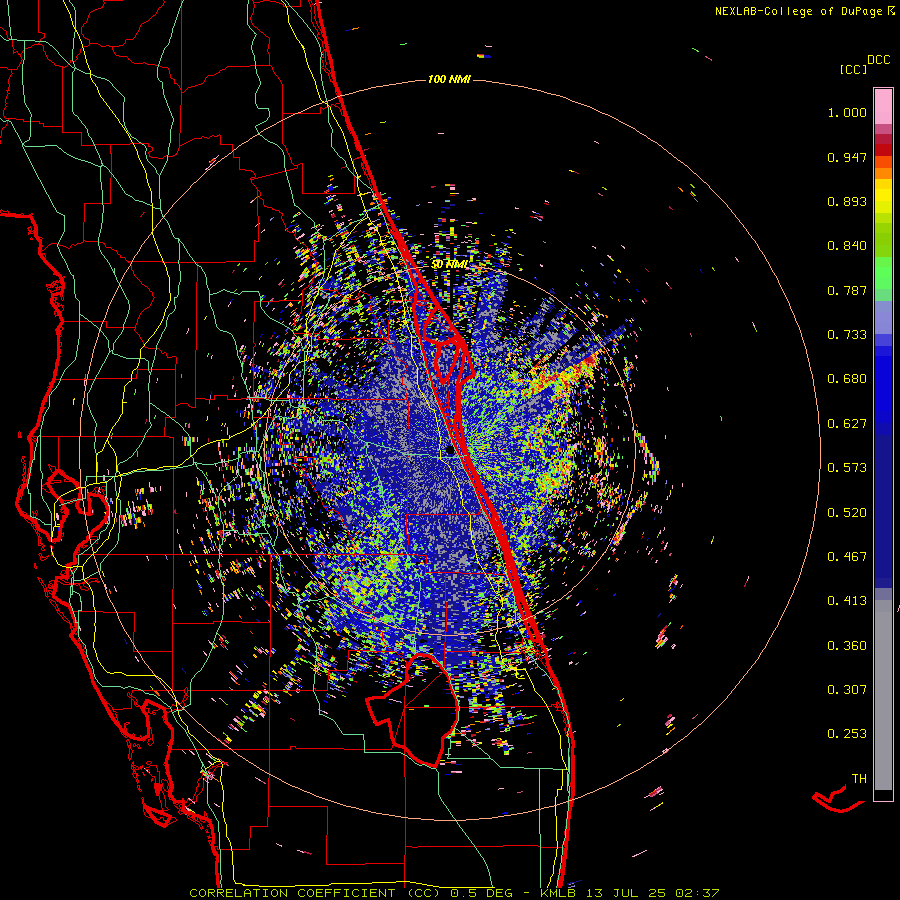The image size is (900, 900).
Task: Select the 0.893 scale value
Action: pos(847,201)
